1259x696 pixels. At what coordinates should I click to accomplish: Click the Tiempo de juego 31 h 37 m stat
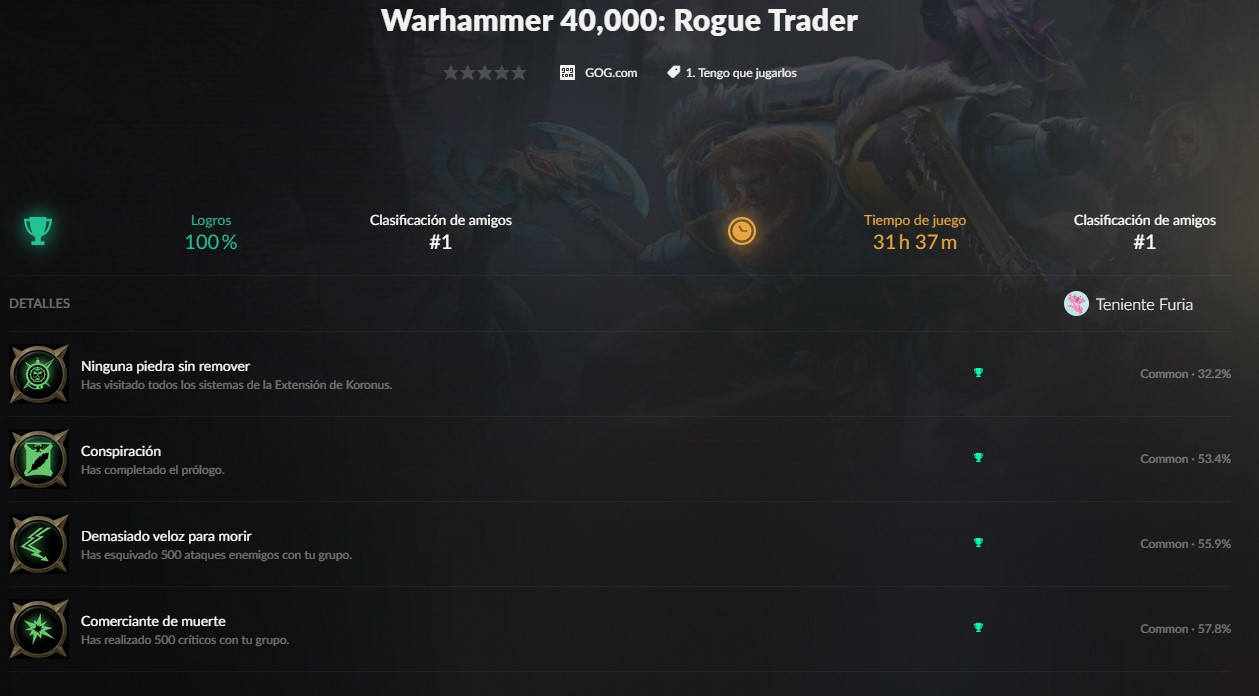point(915,231)
